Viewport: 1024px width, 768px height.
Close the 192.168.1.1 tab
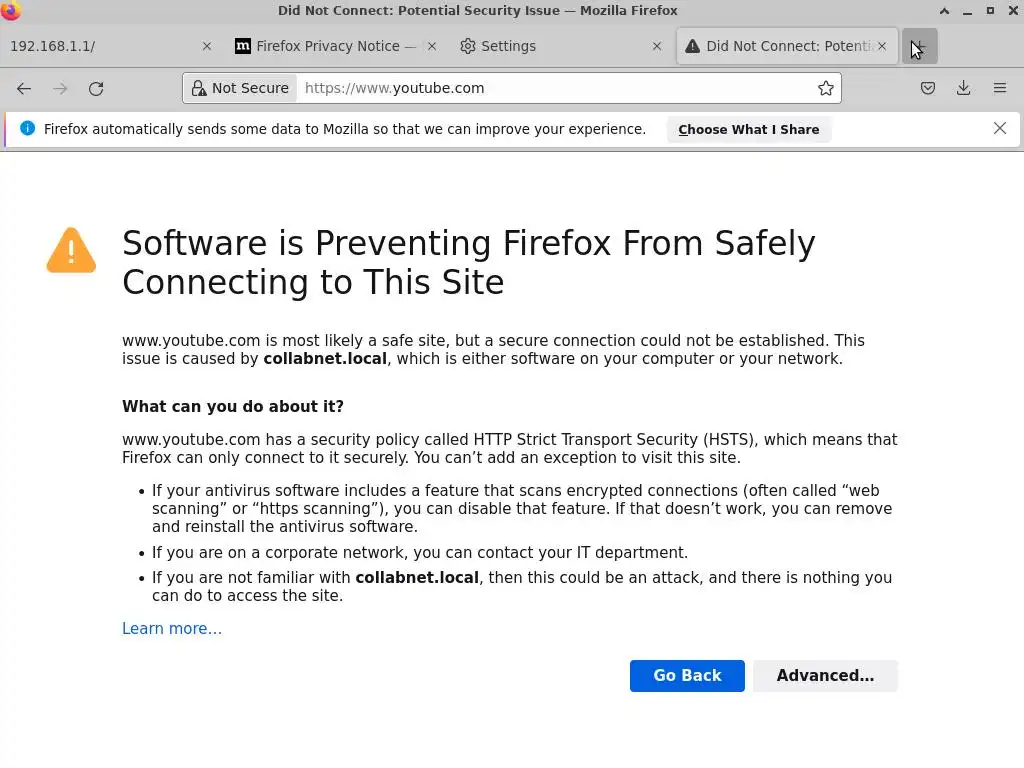(207, 46)
